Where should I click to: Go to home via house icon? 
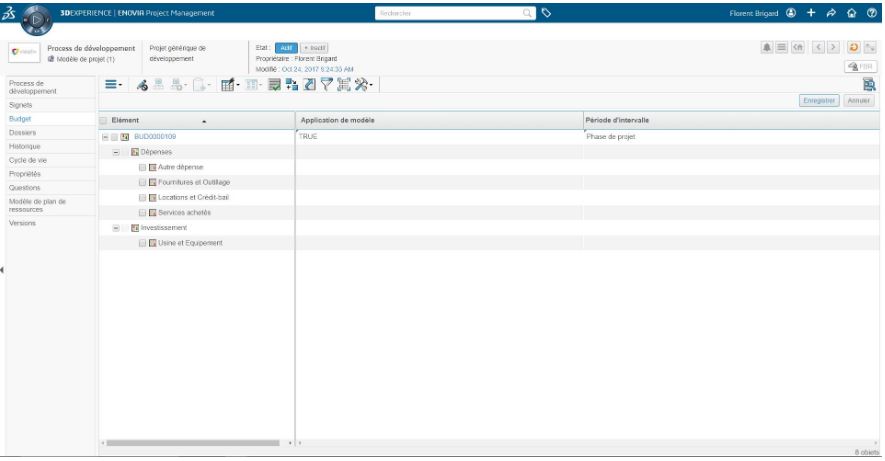pos(851,13)
